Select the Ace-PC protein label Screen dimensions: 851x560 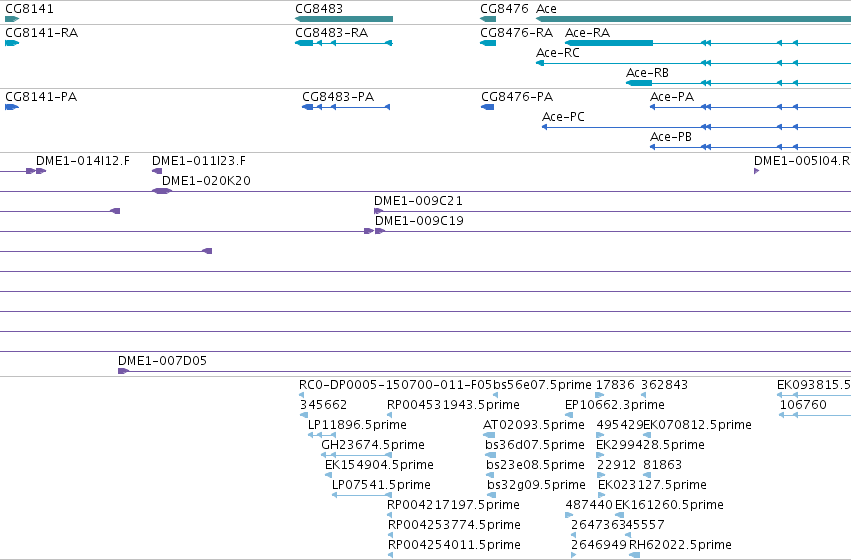[563, 117]
